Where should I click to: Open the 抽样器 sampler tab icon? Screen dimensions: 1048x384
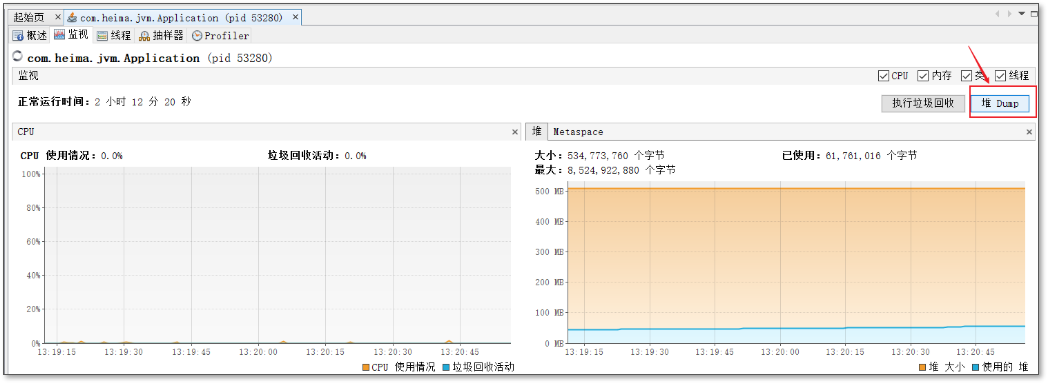[144, 36]
